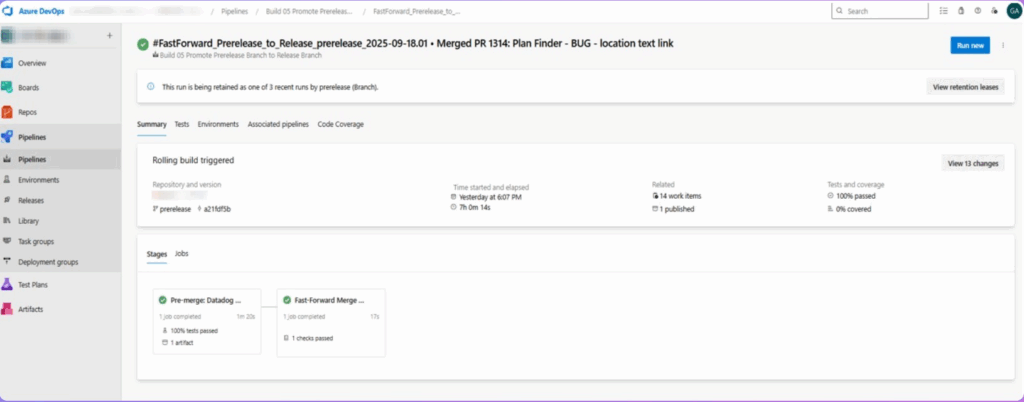Open the more actions menu beside Run new

coord(1003,45)
